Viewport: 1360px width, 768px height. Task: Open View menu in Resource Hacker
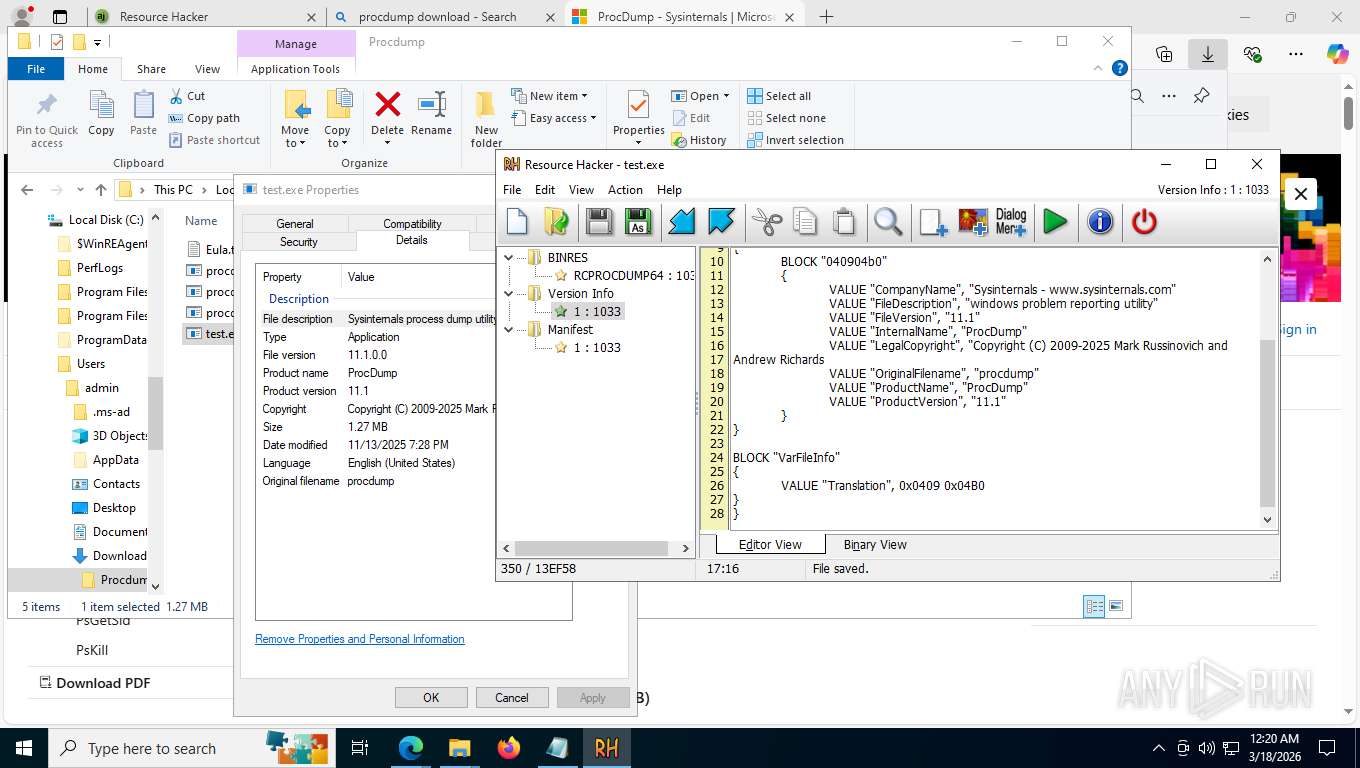click(581, 190)
